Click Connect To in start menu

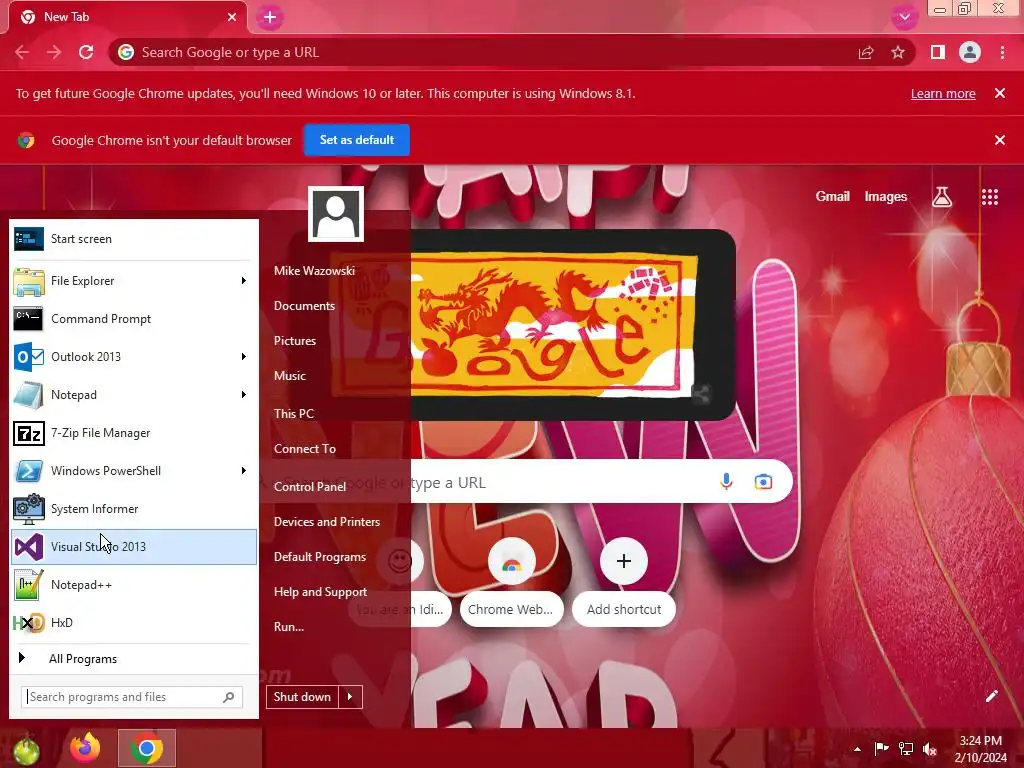coord(305,449)
